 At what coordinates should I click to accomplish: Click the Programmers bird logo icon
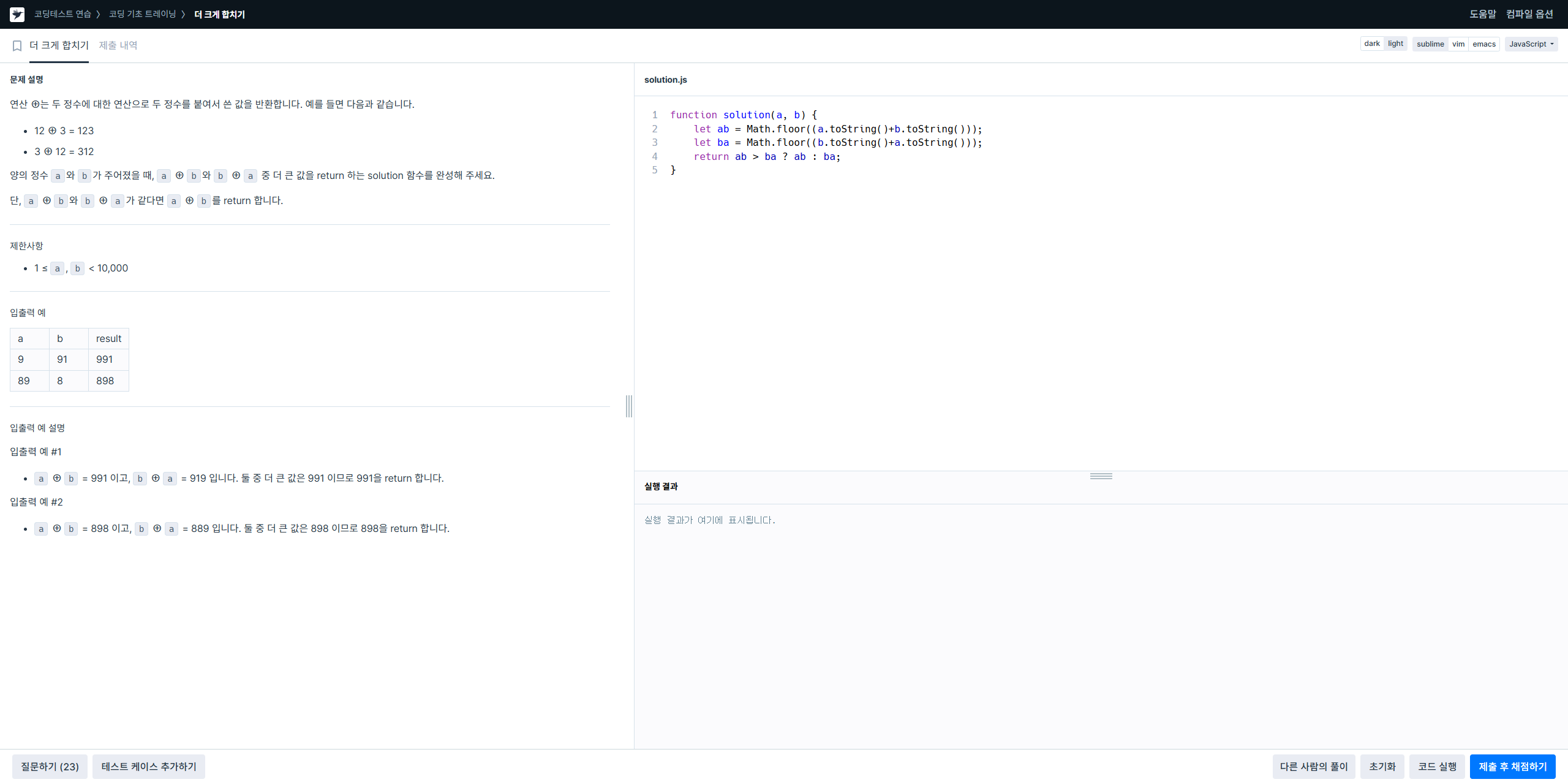tap(17, 14)
